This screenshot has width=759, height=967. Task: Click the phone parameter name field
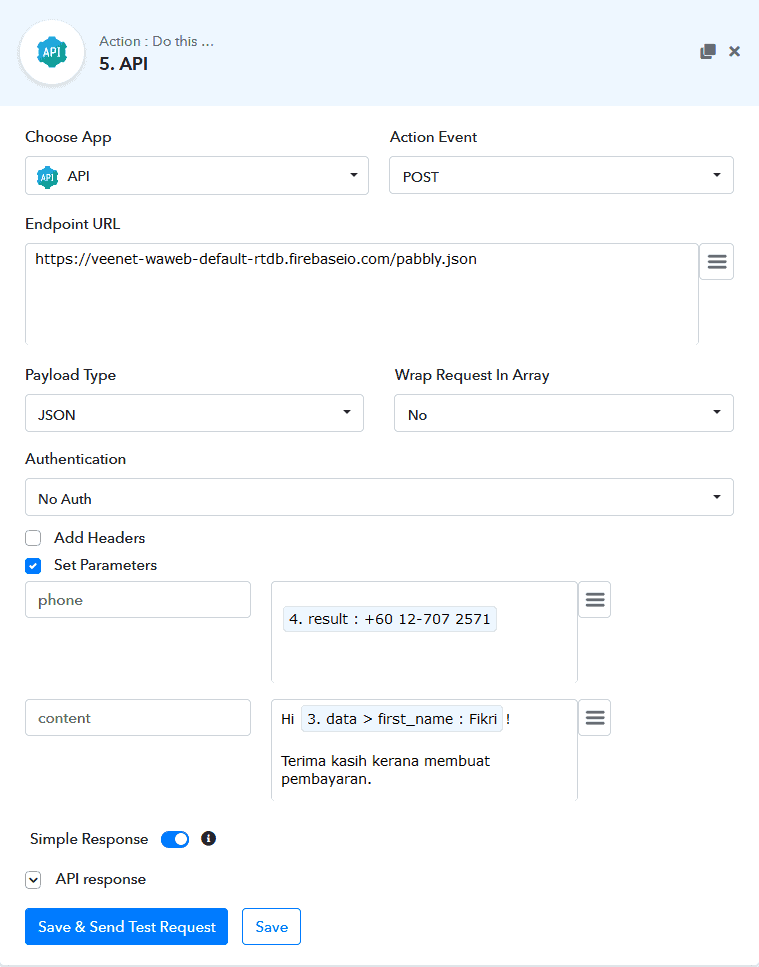[137, 599]
